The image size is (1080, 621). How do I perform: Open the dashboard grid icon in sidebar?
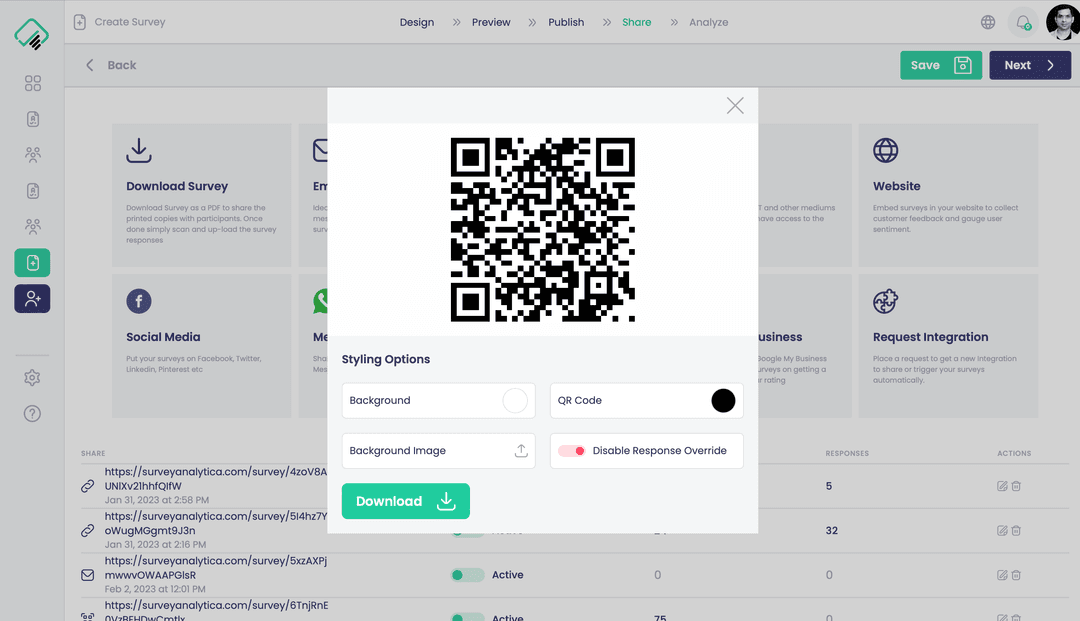(33, 84)
